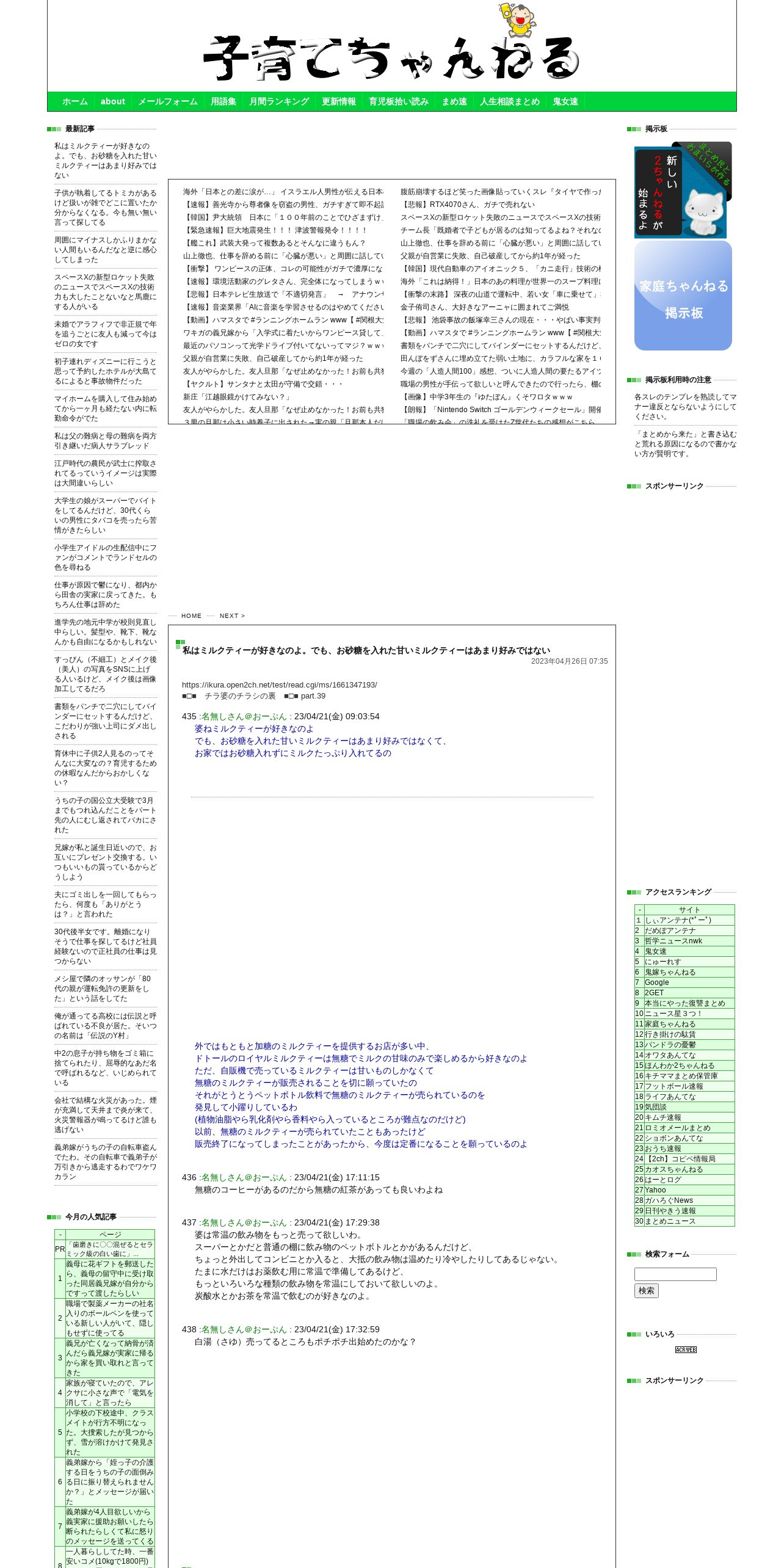Open the 更新情報 menu item
The image size is (784, 1568).
(x=339, y=101)
